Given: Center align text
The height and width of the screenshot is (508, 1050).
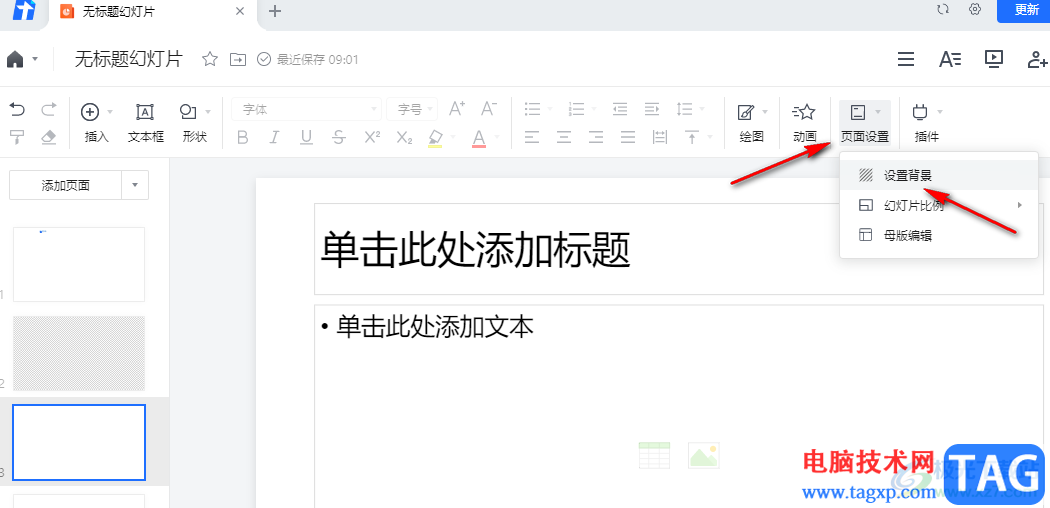Looking at the screenshot, I should pos(565,138).
